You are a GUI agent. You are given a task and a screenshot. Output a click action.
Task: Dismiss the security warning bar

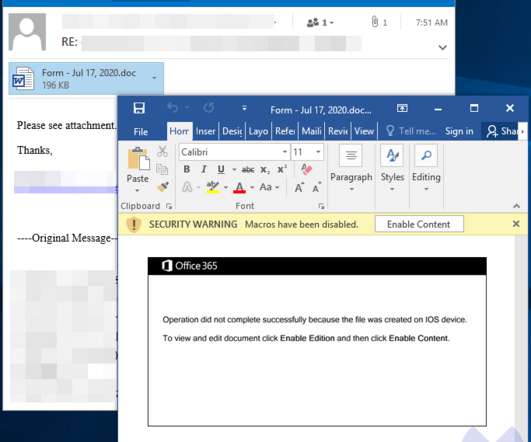pos(516,224)
